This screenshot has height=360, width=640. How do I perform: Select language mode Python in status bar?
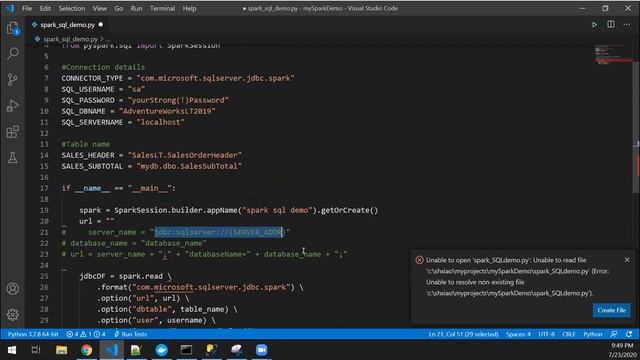tap(593, 334)
